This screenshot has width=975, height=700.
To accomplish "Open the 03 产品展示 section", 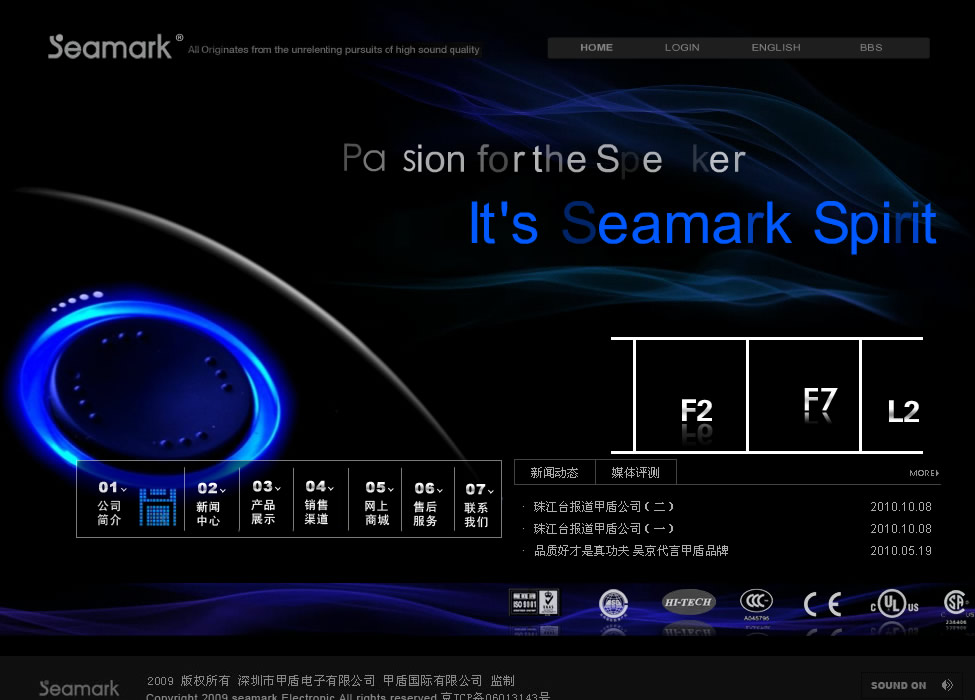I will [266, 502].
